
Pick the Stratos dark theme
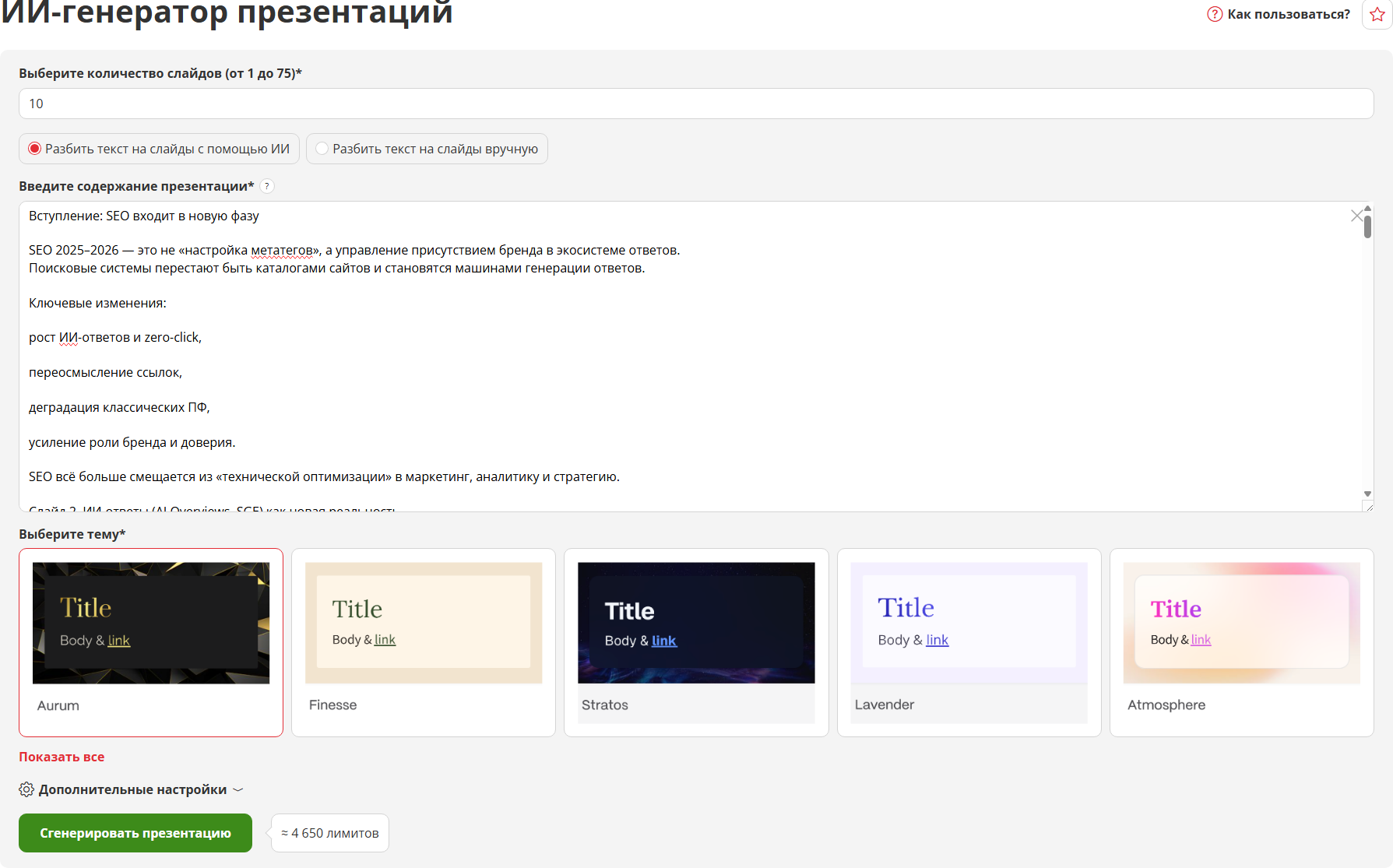click(x=696, y=624)
